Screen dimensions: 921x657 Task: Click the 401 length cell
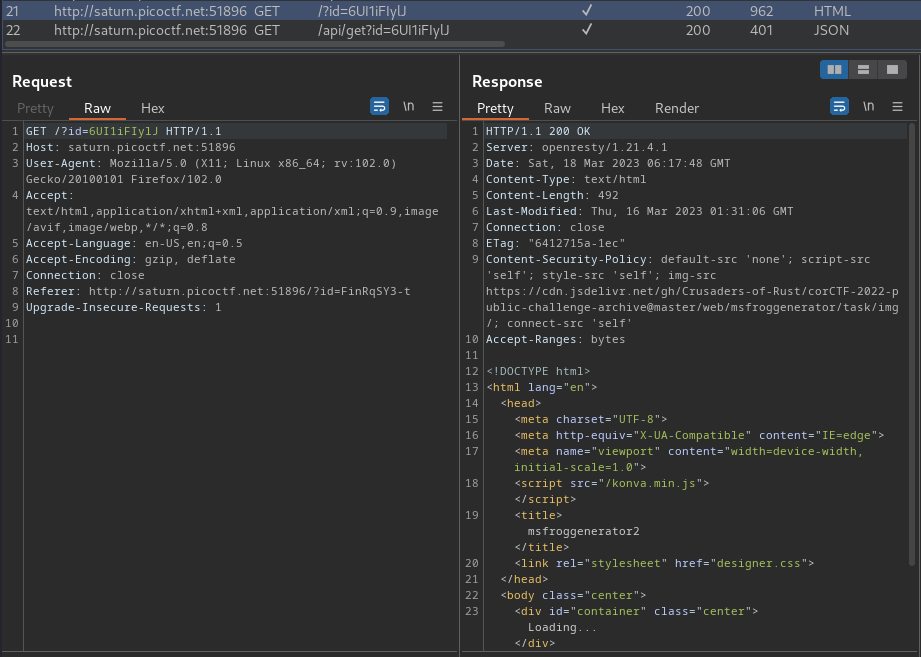(762, 31)
